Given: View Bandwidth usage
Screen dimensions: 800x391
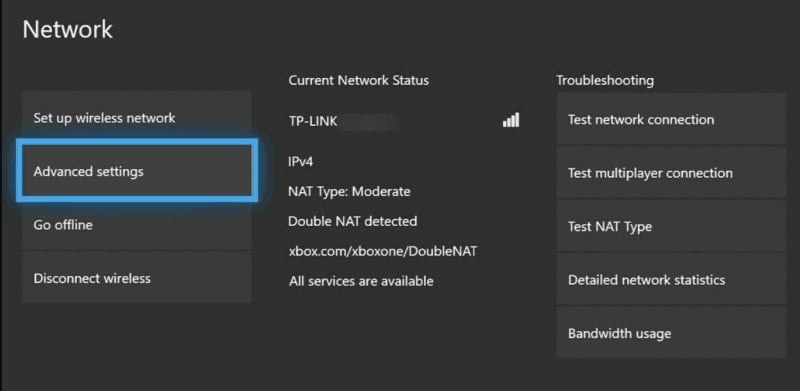Looking at the screenshot, I should tap(671, 333).
